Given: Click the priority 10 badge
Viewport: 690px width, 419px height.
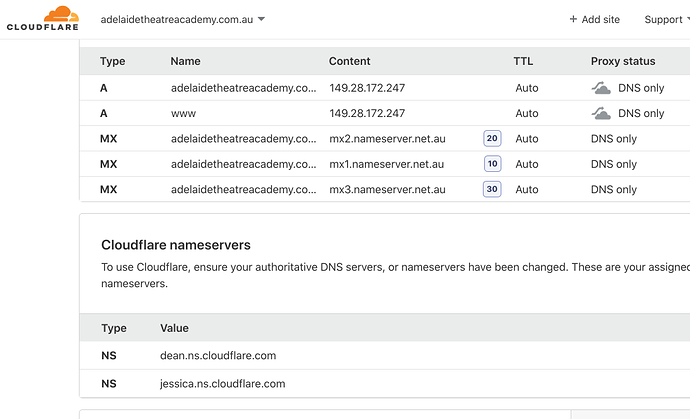Looking at the screenshot, I should pos(492,164).
